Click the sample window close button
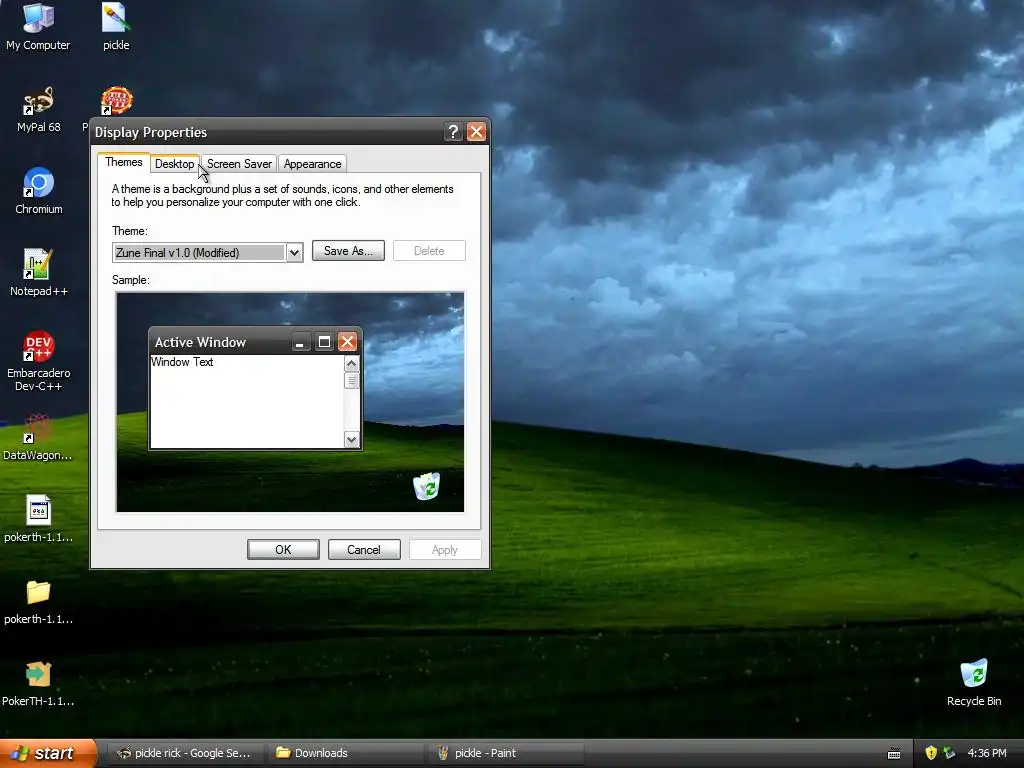Viewport: 1024px width, 768px height. [347, 342]
